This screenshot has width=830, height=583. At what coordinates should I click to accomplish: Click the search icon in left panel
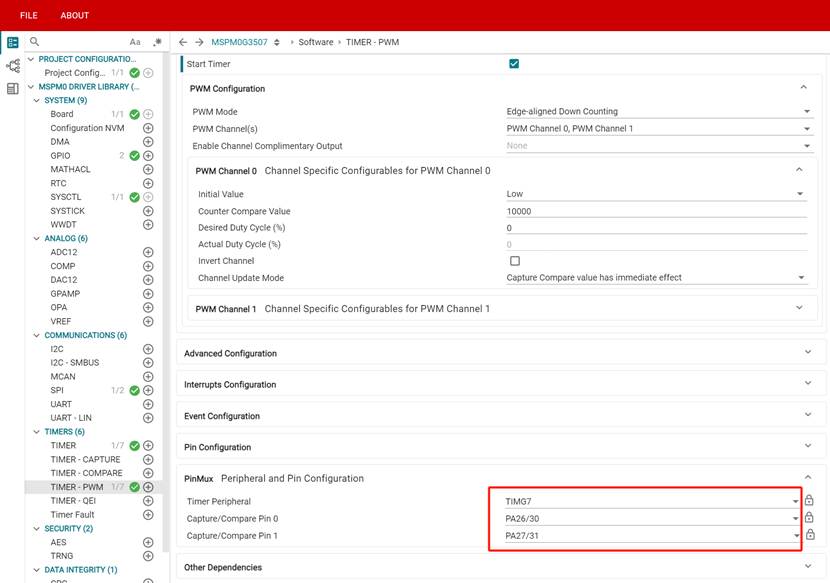tap(34, 42)
